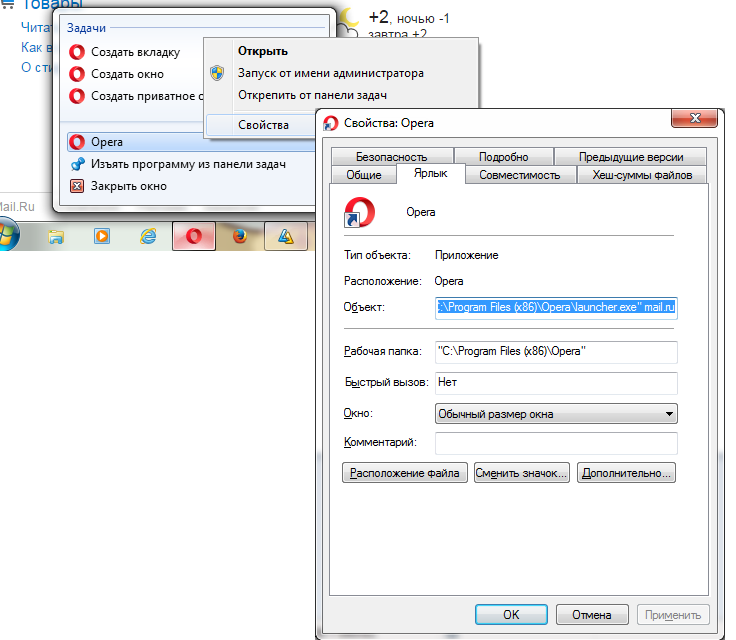The height and width of the screenshot is (640, 736).
Task: Choose Создать окно in the jump list
Action: [127, 74]
